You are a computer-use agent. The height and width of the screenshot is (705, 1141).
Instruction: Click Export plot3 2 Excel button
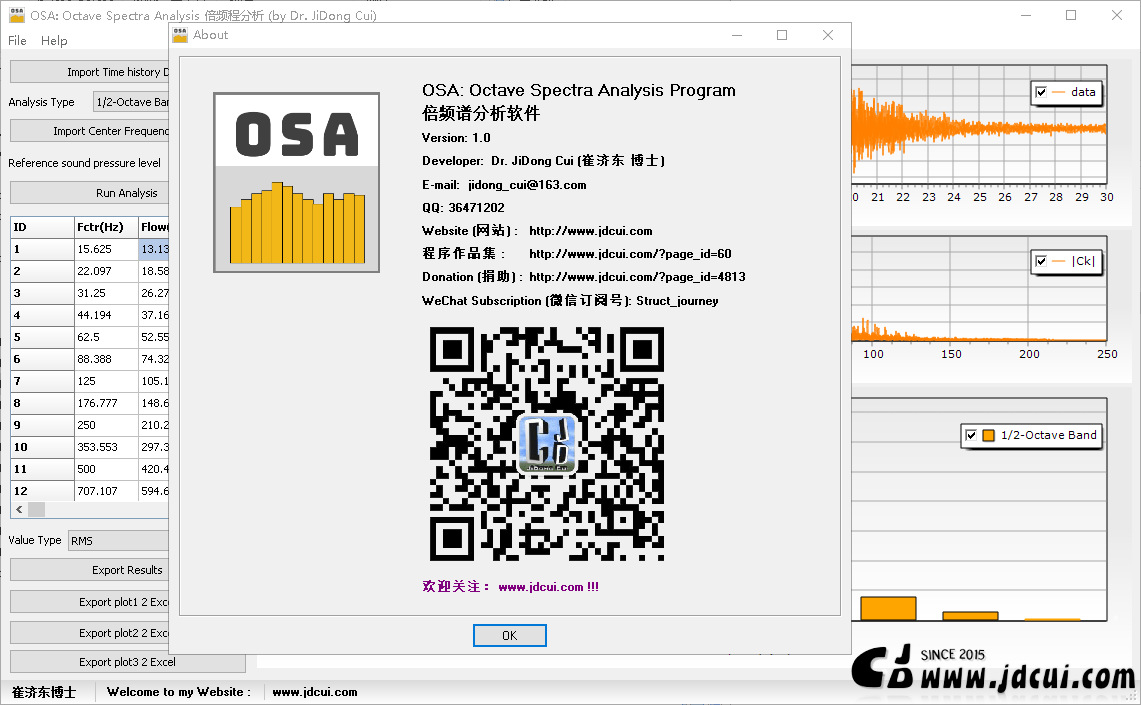coord(127,662)
